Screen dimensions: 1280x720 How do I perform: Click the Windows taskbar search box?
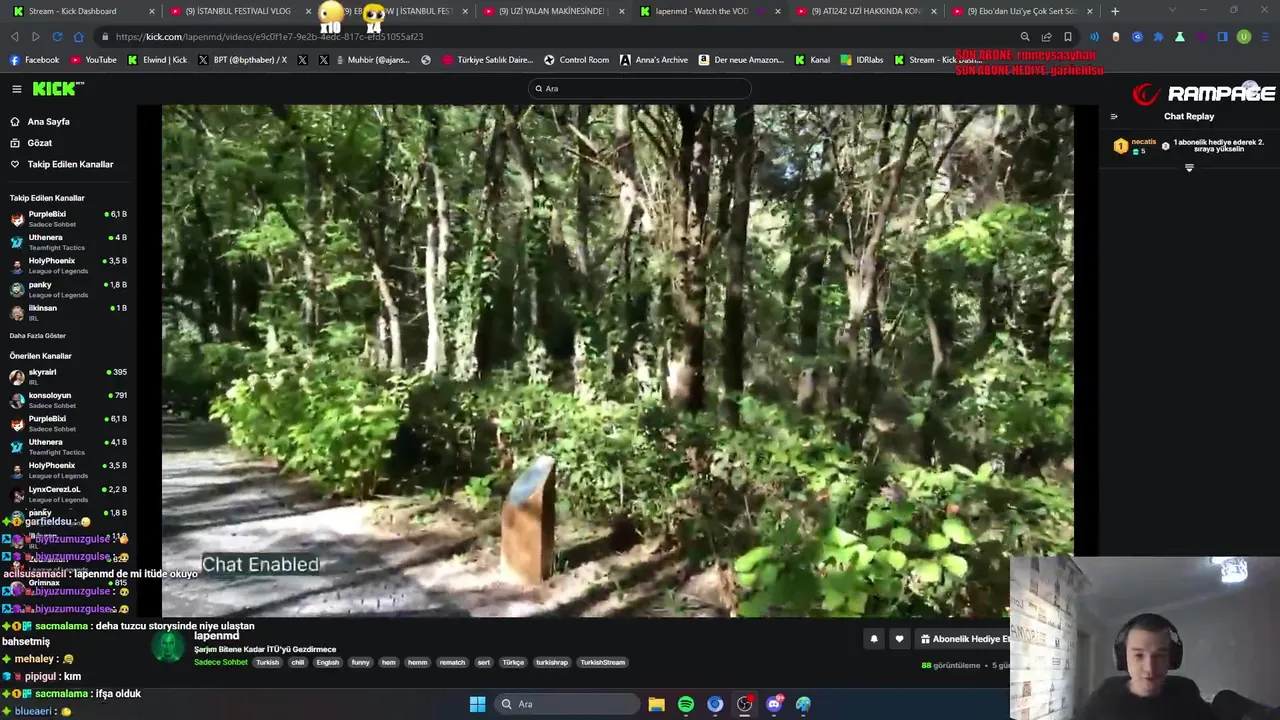(x=567, y=704)
